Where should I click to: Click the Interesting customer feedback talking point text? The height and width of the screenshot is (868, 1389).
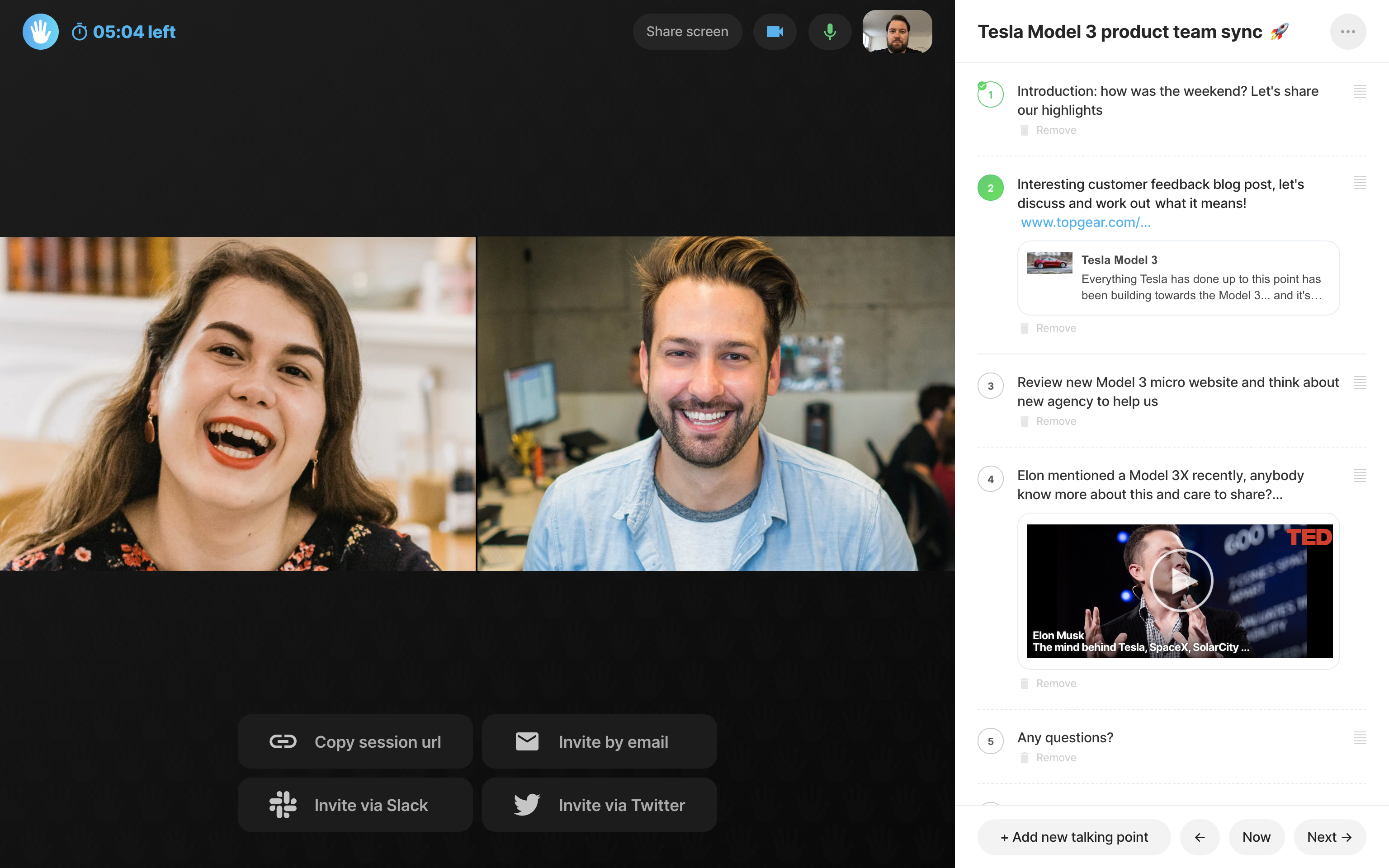coord(1161,193)
